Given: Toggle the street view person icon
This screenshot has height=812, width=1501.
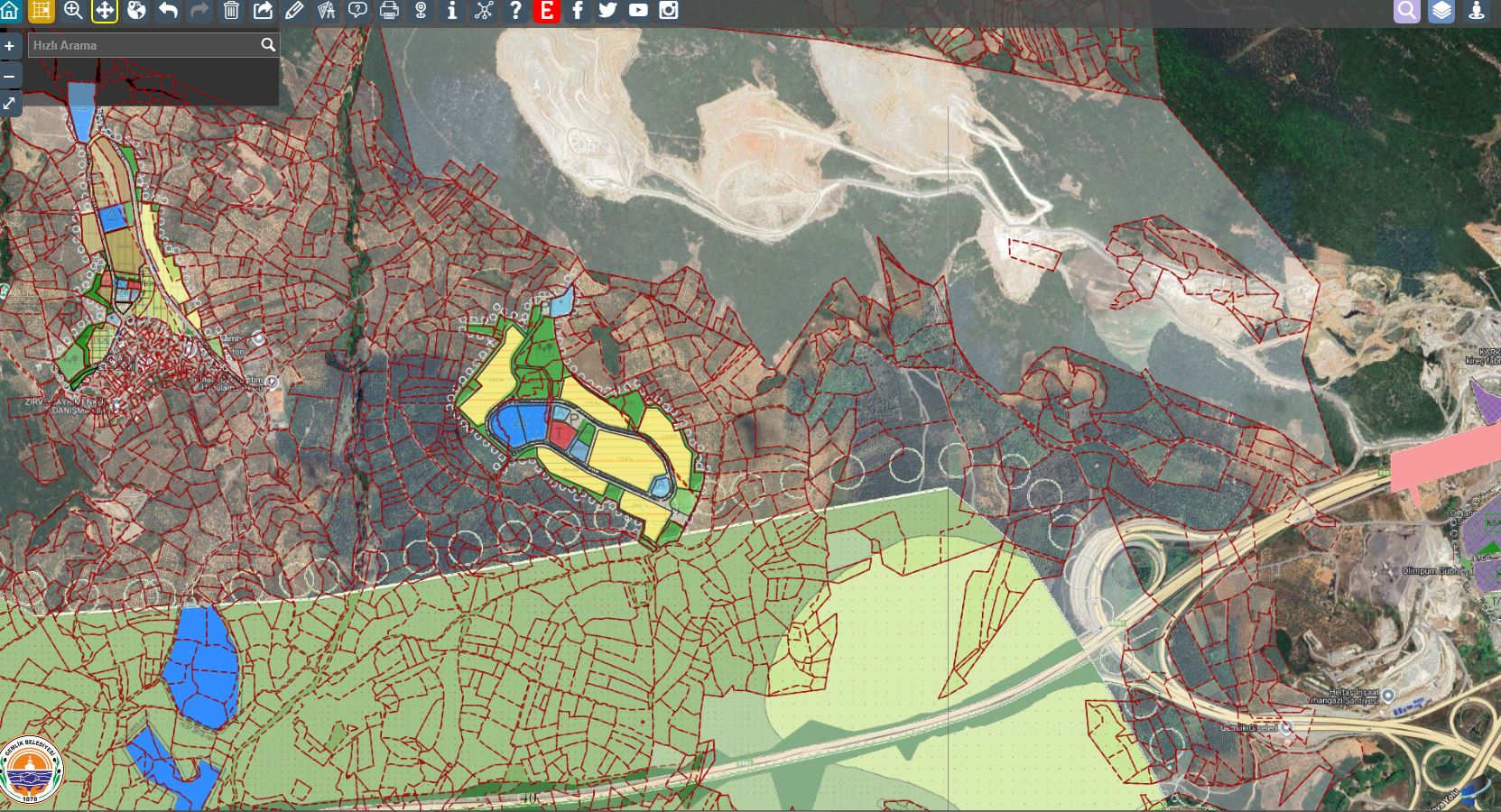Looking at the screenshot, I should pyautogui.click(x=1477, y=11).
